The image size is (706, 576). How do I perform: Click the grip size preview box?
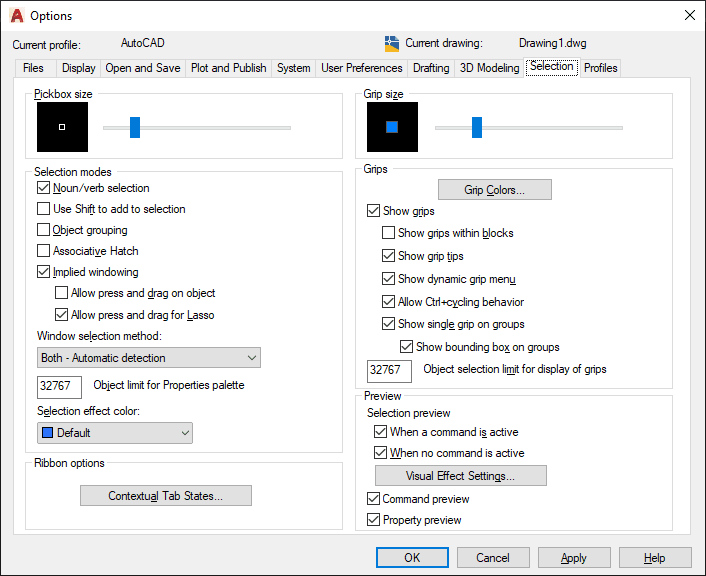click(x=392, y=127)
